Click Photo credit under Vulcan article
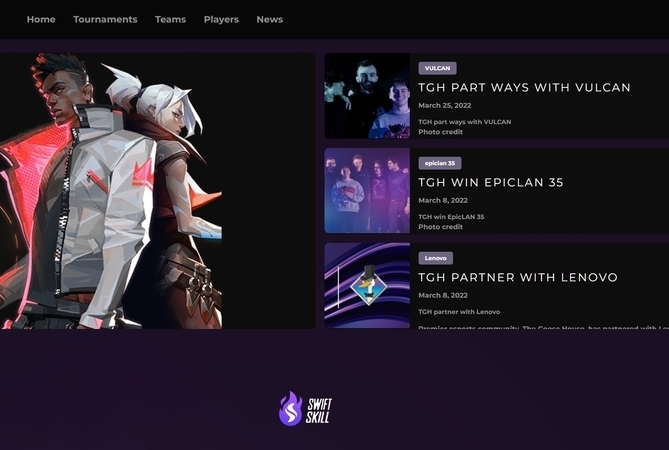This screenshot has height=450, width=669. pyautogui.click(x=440, y=132)
